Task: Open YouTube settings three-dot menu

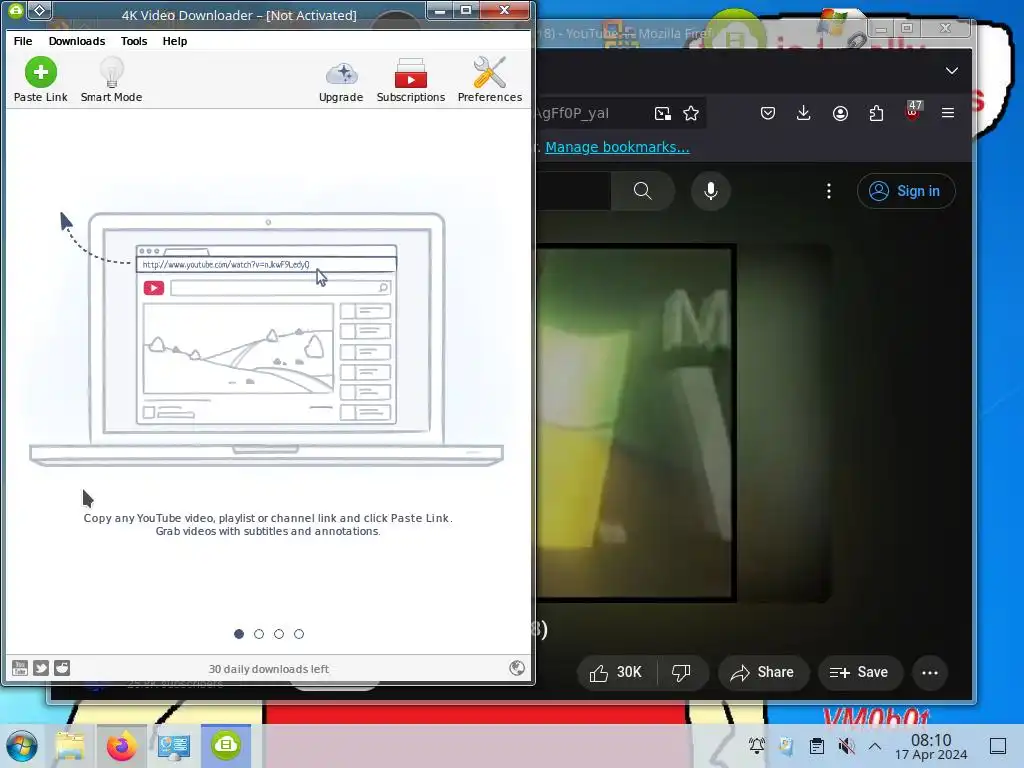Action: pyautogui.click(x=829, y=191)
